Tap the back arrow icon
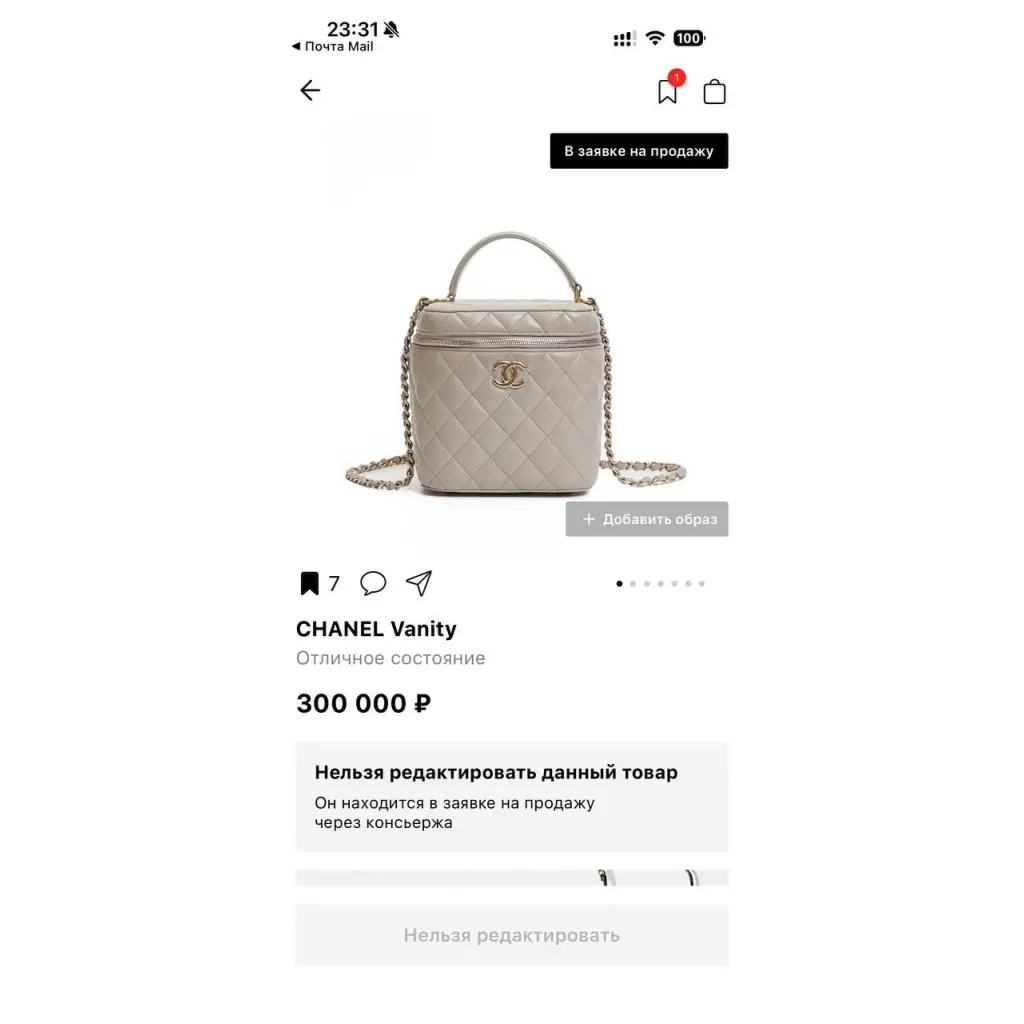 coord(310,90)
